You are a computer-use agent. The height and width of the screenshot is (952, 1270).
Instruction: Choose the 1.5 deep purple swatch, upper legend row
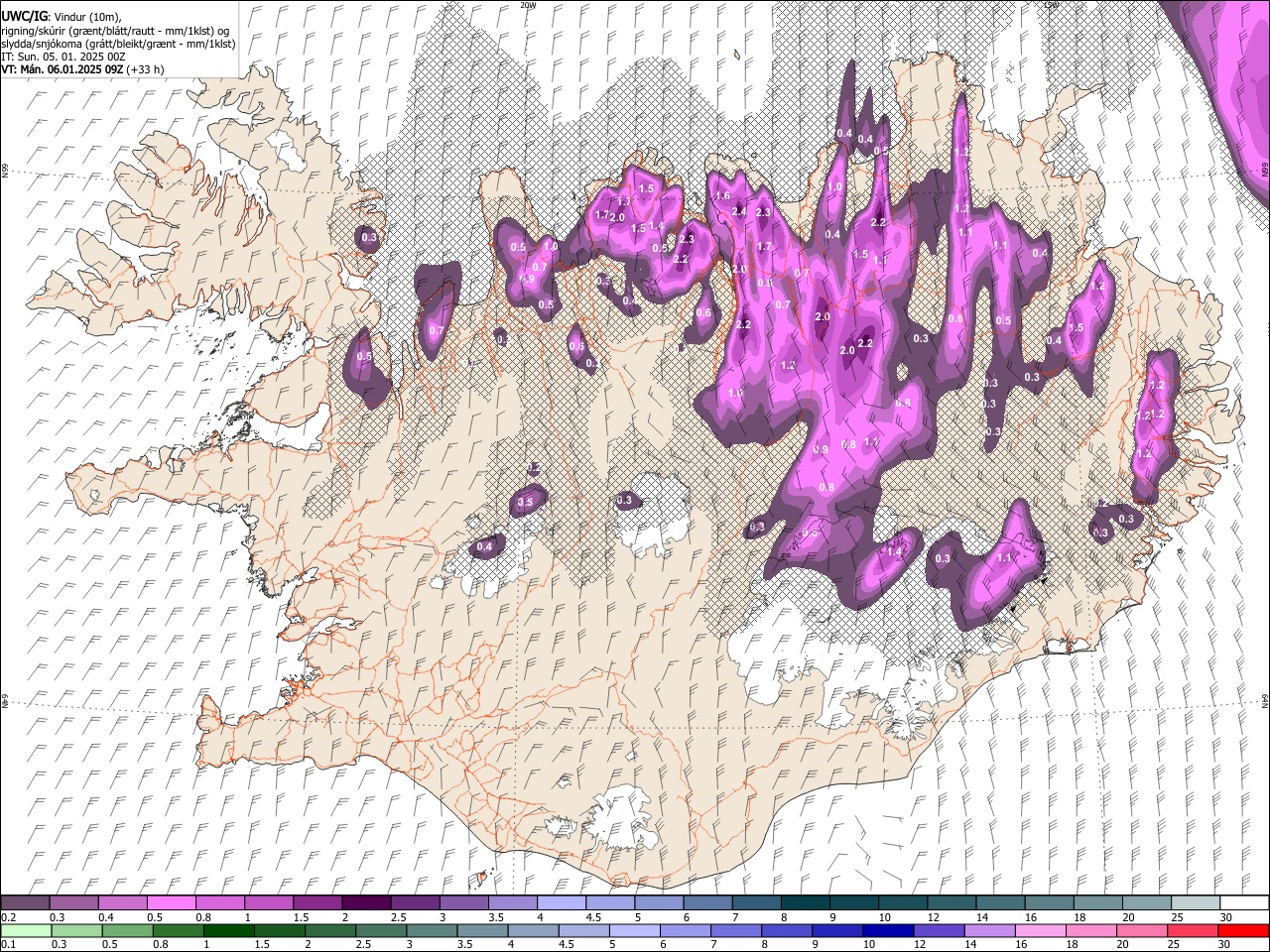317,902
